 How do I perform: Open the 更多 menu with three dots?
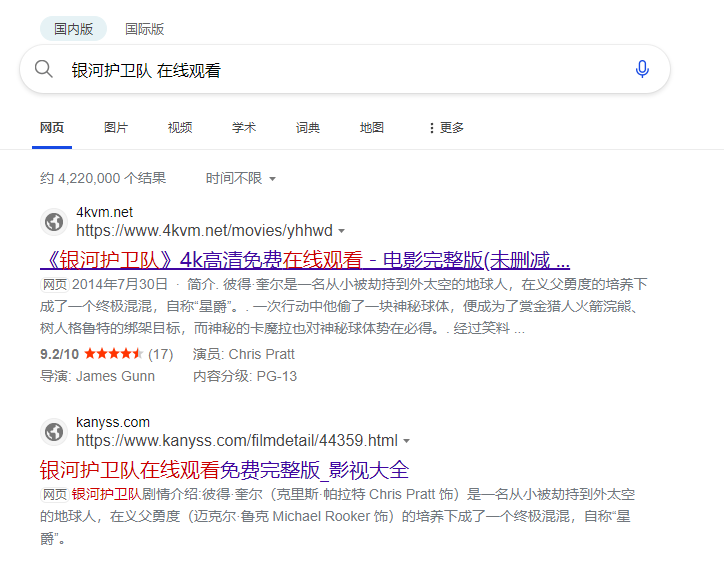click(x=445, y=128)
